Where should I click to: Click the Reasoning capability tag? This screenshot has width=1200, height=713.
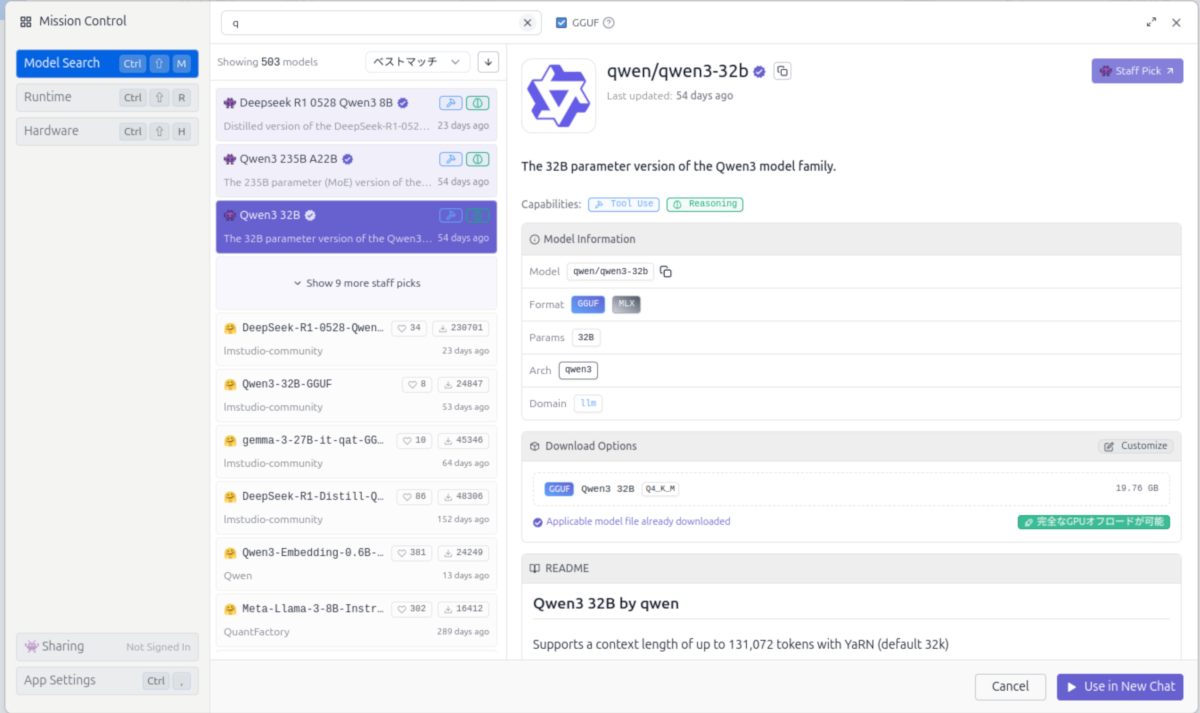click(x=705, y=204)
